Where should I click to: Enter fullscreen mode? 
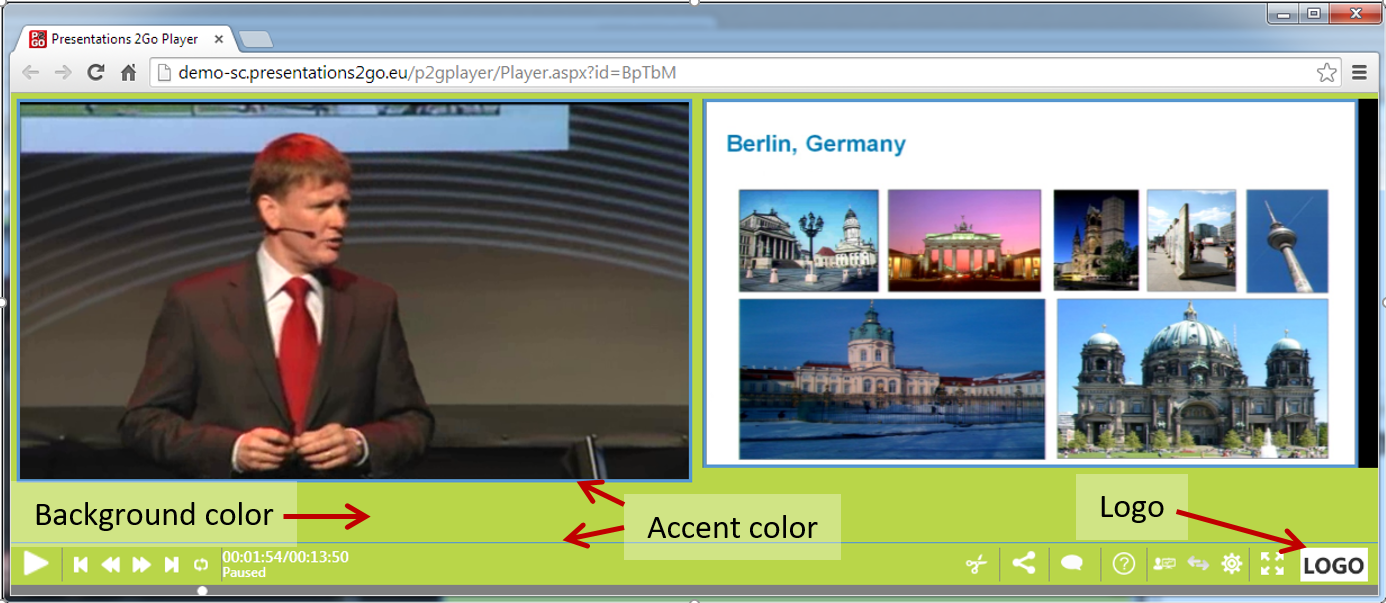coord(1272,564)
